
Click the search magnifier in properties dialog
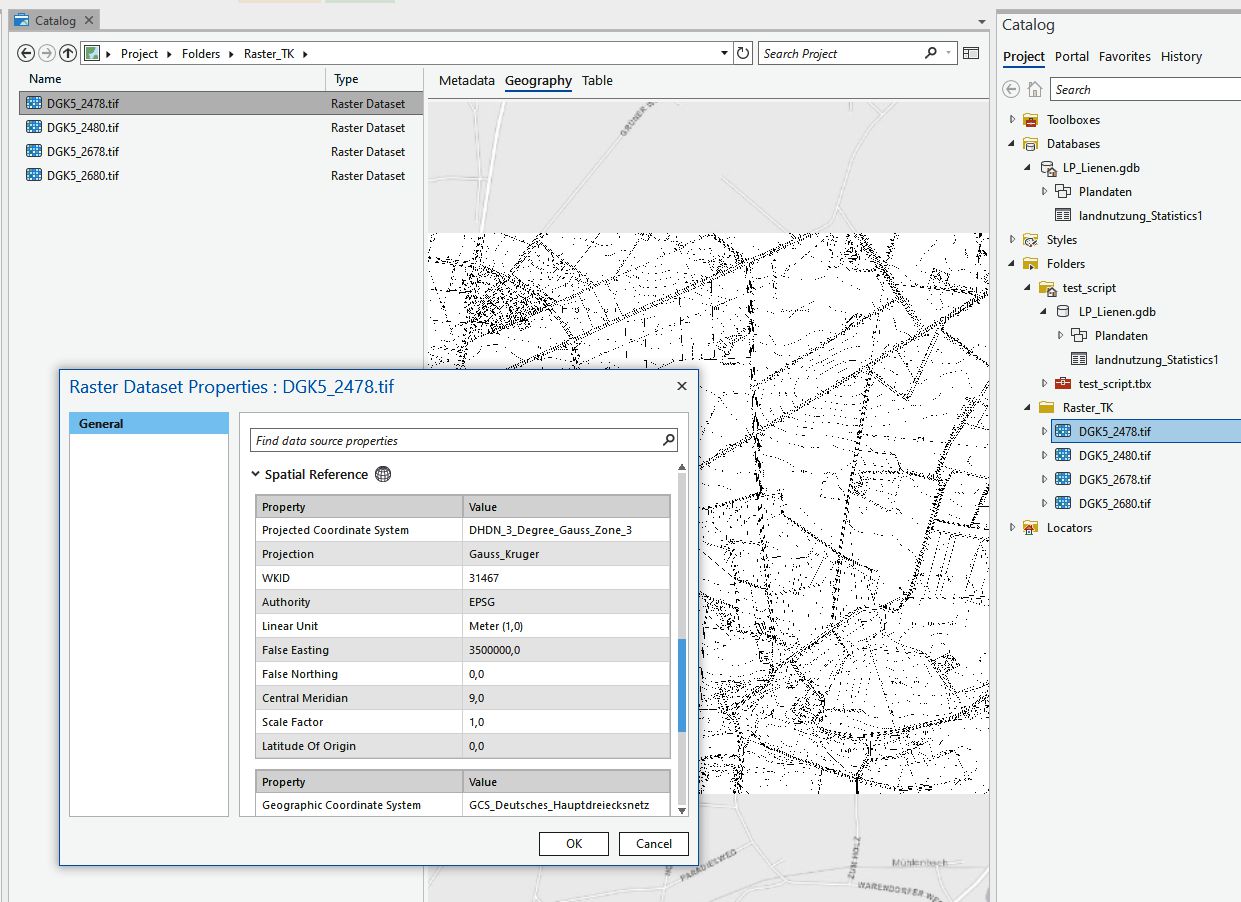pyautogui.click(x=669, y=440)
